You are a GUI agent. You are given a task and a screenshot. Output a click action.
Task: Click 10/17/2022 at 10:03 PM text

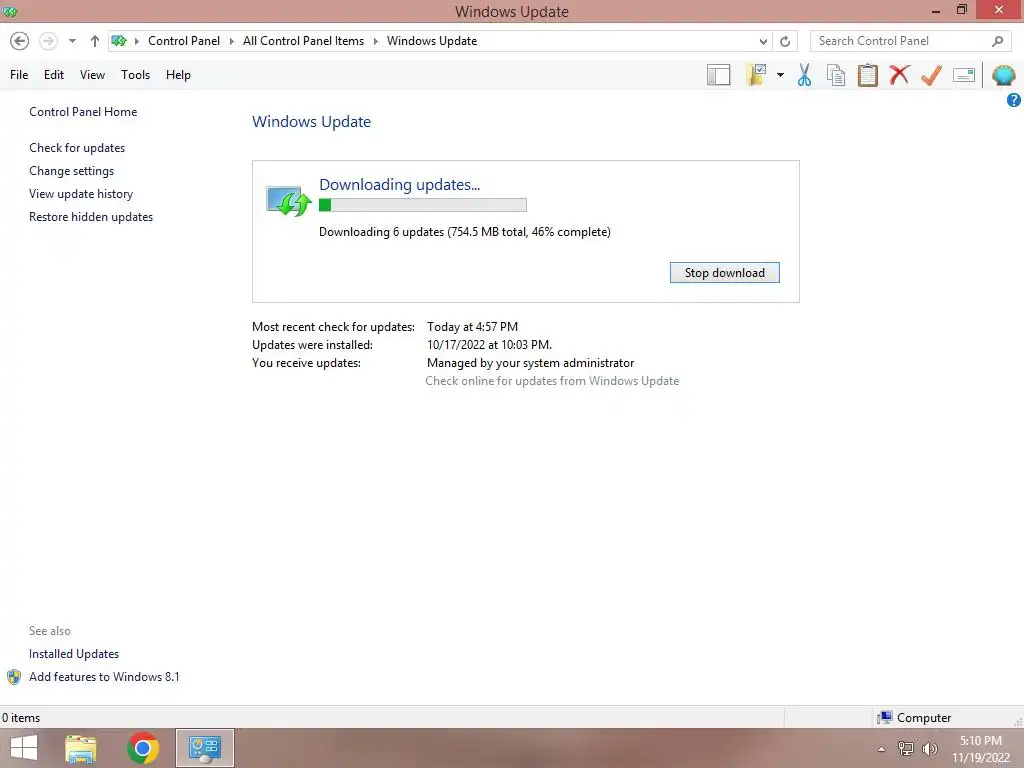(x=489, y=345)
